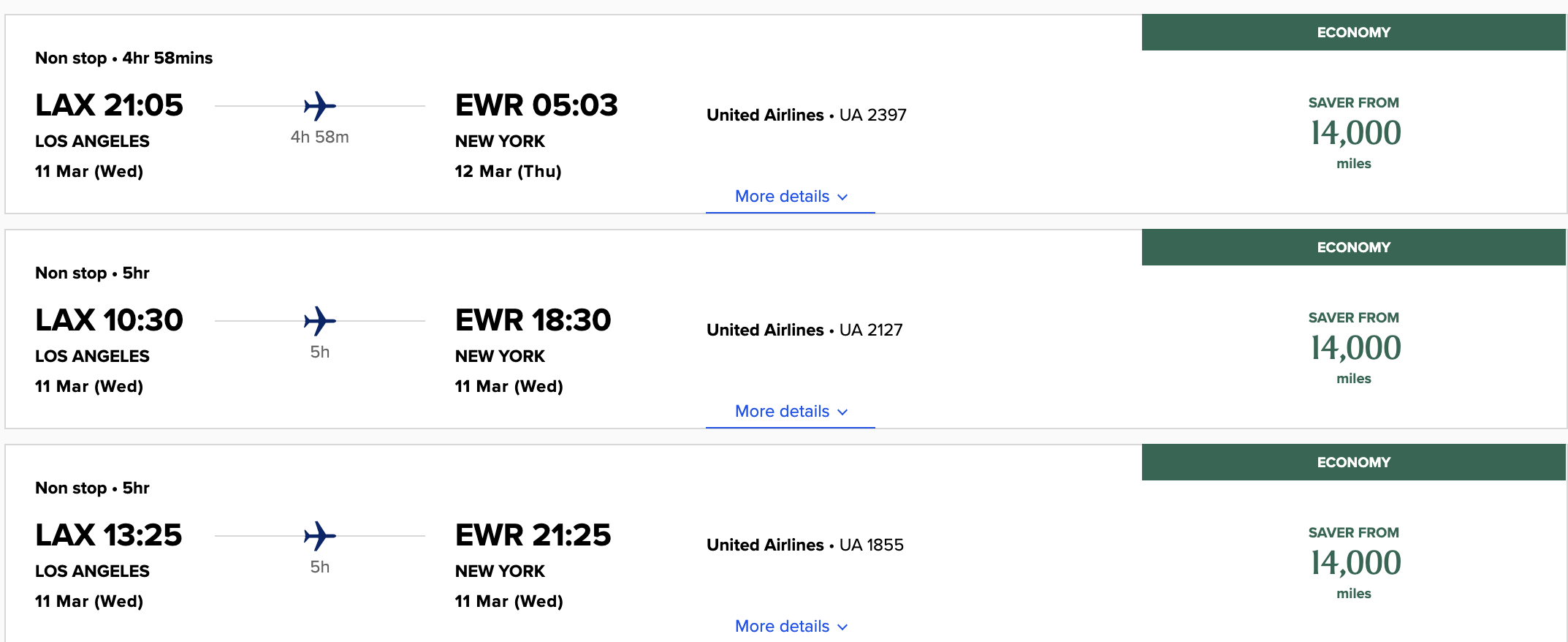The height and width of the screenshot is (642, 1568).
Task: Expand More details on the UA 2127 flight
Action: tap(789, 411)
